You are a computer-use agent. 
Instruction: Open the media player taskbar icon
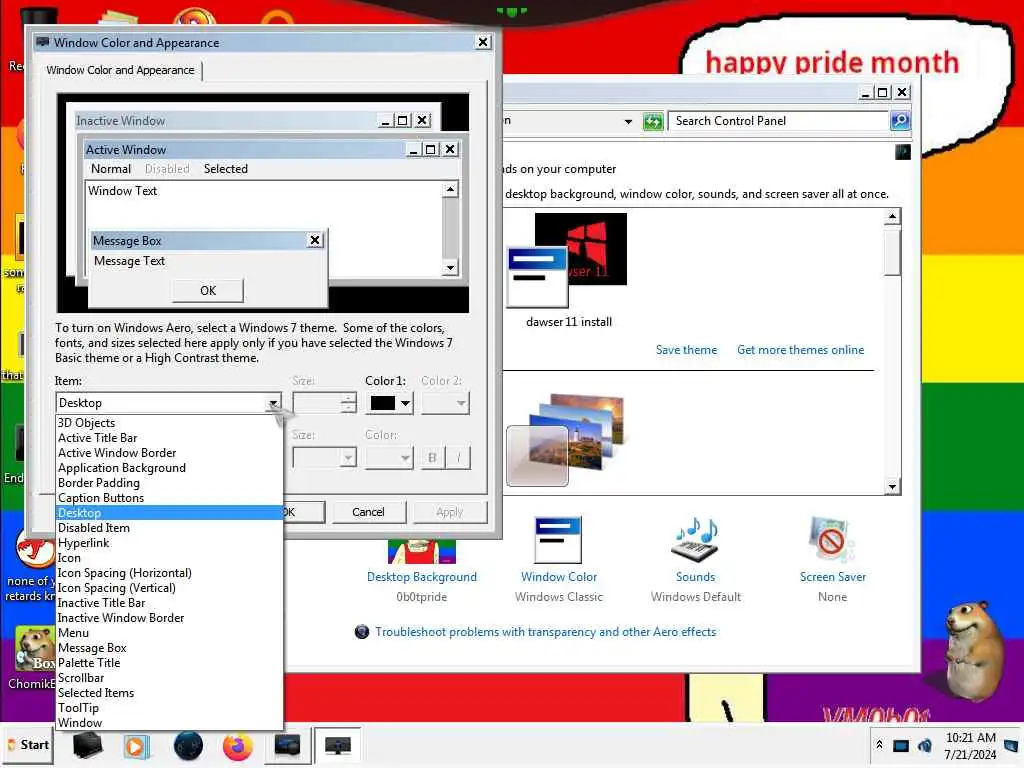tap(136, 746)
